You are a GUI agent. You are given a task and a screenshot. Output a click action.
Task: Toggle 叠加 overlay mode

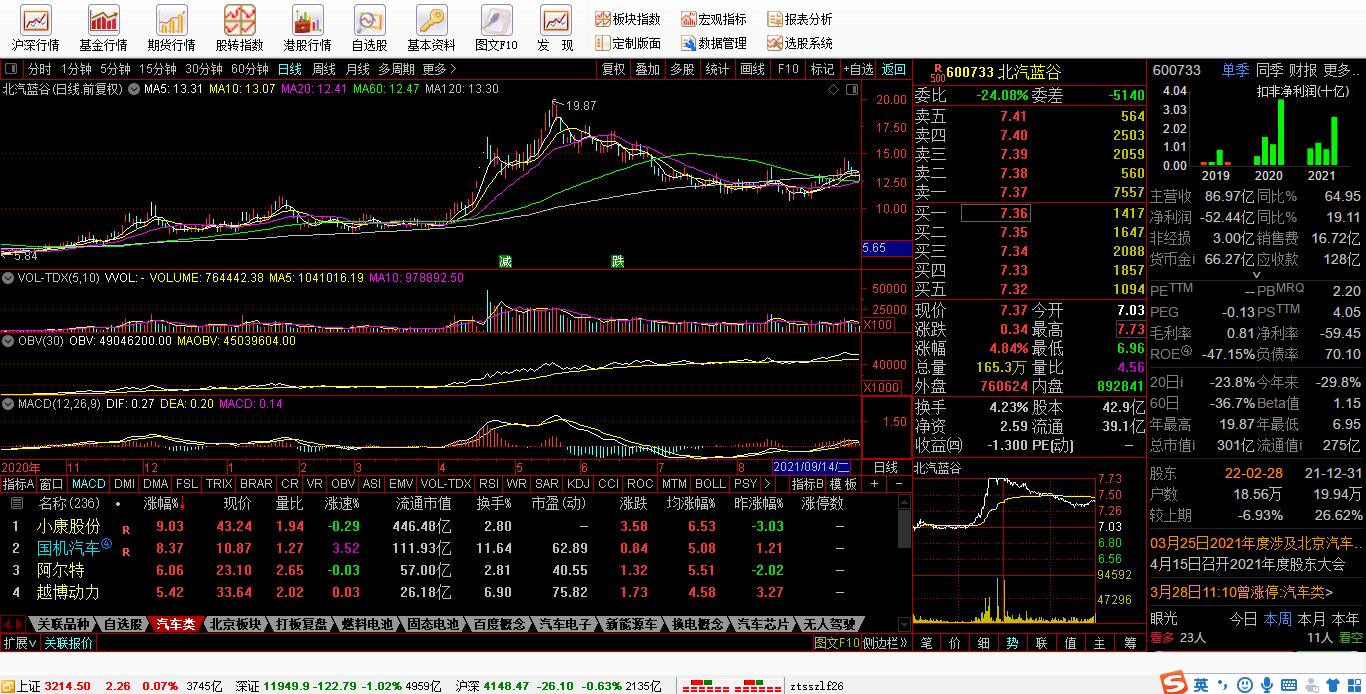[648, 69]
